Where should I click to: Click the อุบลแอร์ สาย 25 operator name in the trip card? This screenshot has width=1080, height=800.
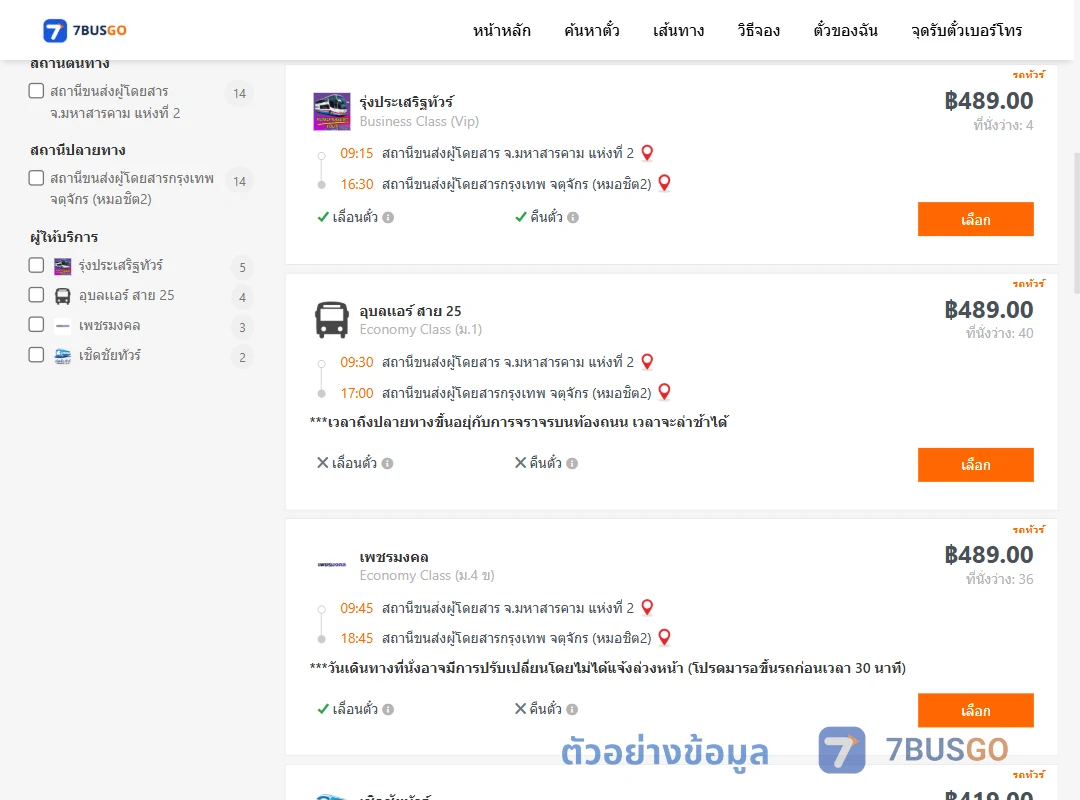point(411,311)
